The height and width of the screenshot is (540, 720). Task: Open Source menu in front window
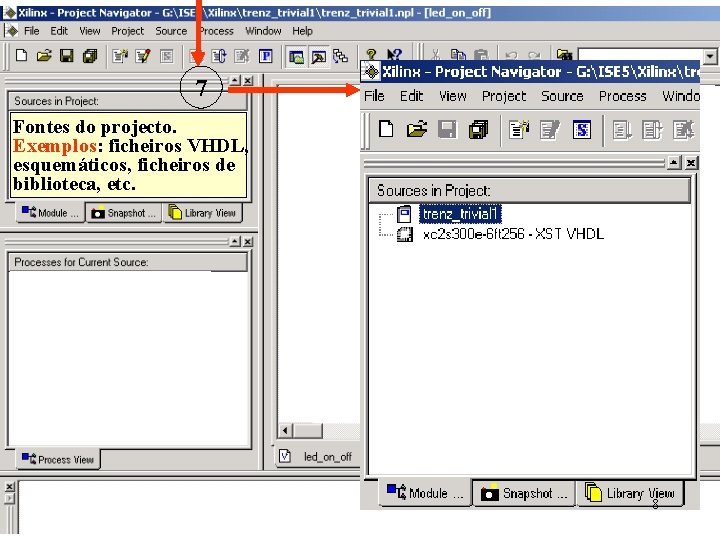point(562,96)
